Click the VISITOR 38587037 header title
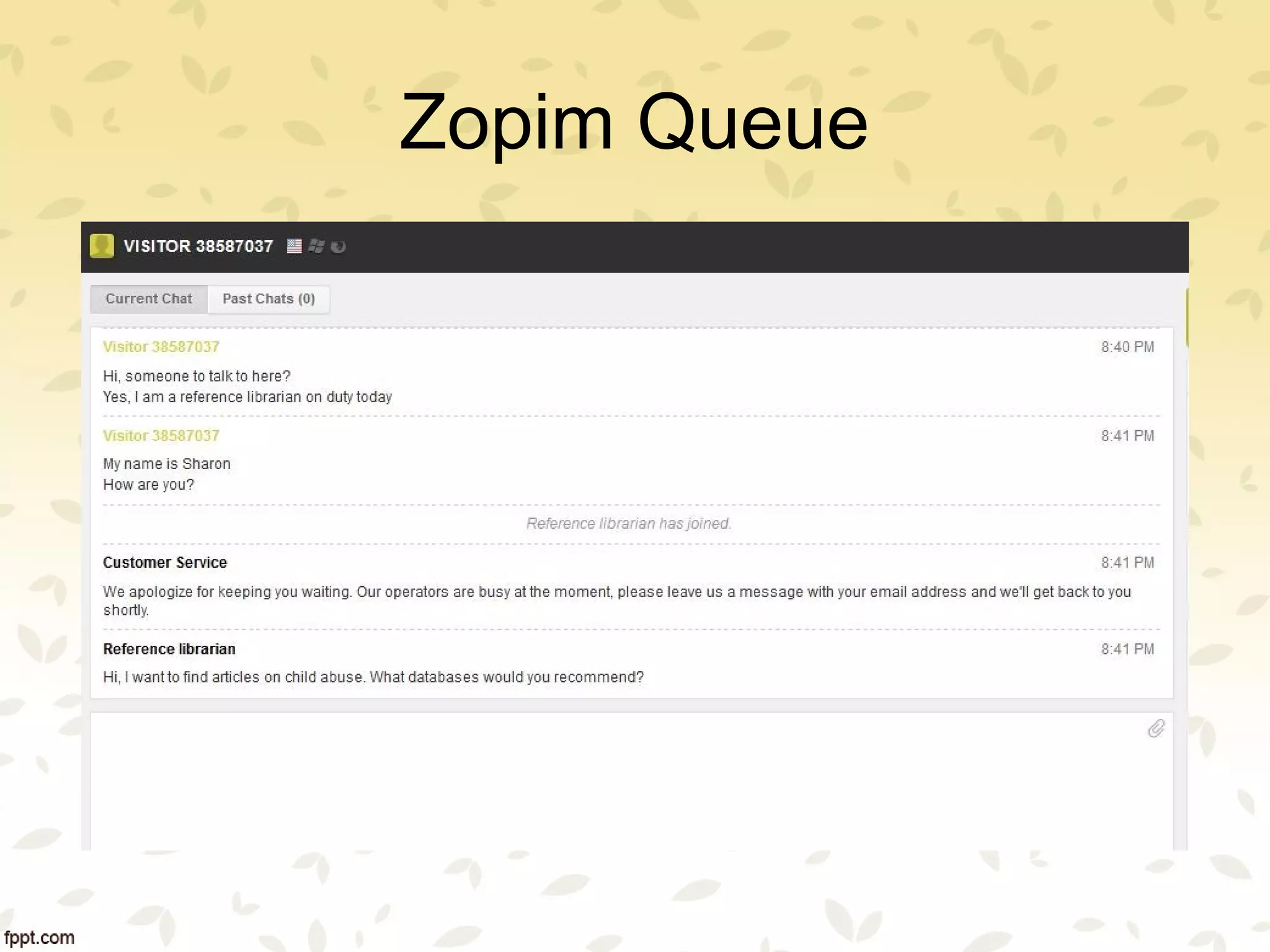This screenshot has height=952, width=1270. [x=198, y=247]
